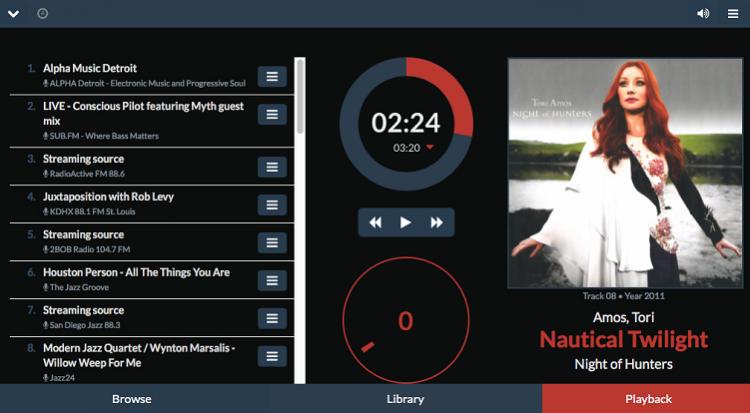Click the red volume knob dial

(x=406, y=321)
